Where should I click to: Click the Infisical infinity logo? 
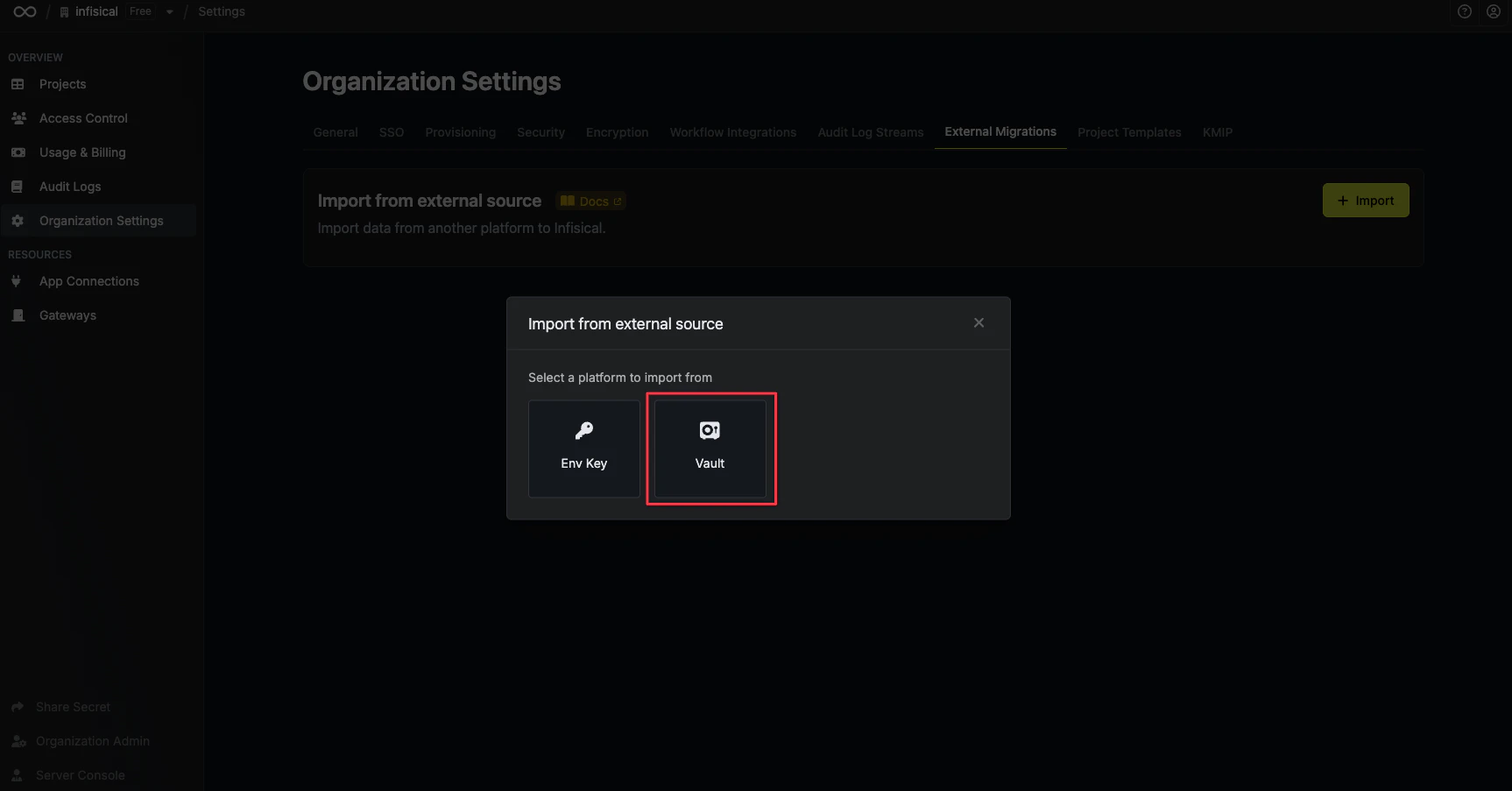[25, 11]
